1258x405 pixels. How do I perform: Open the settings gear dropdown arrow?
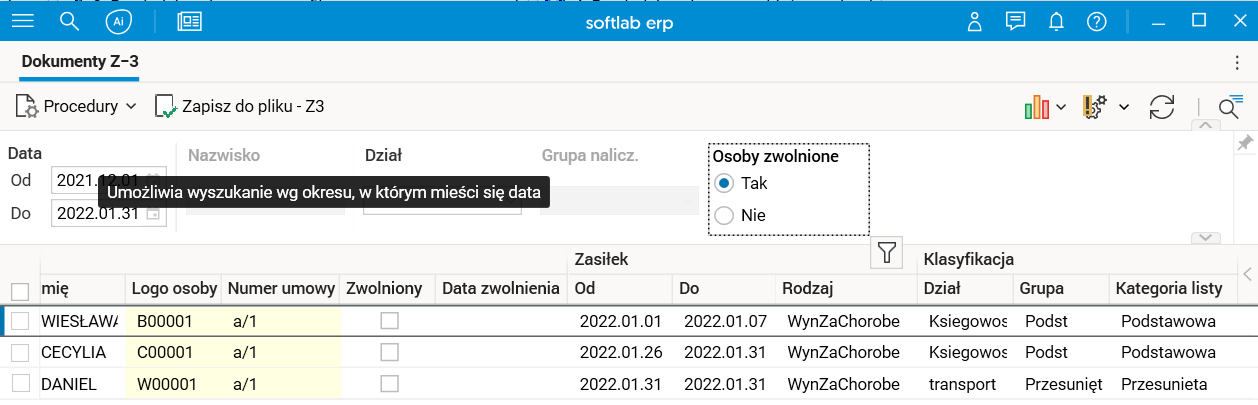coord(1124,107)
